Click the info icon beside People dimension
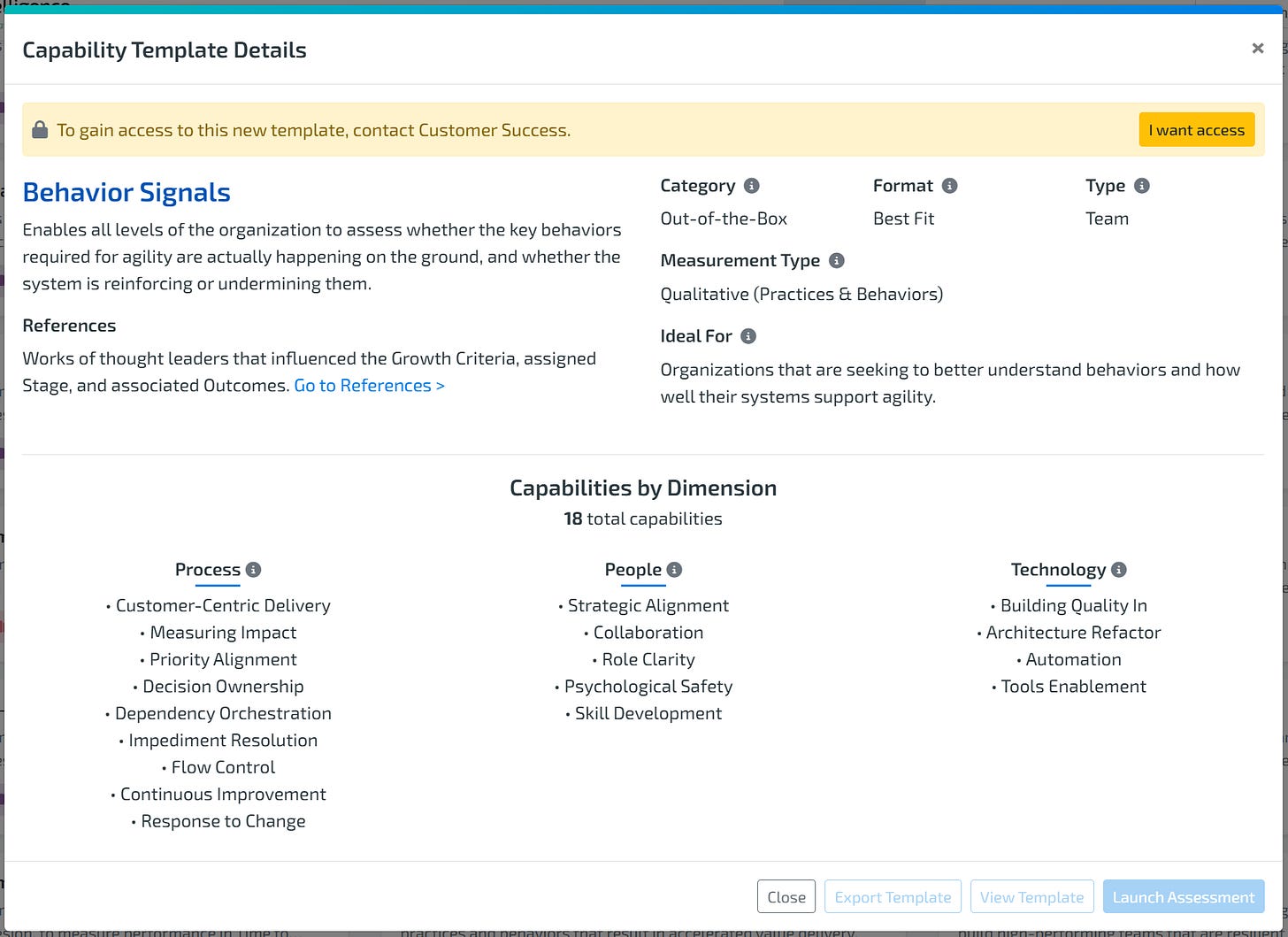 pyautogui.click(x=675, y=570)
